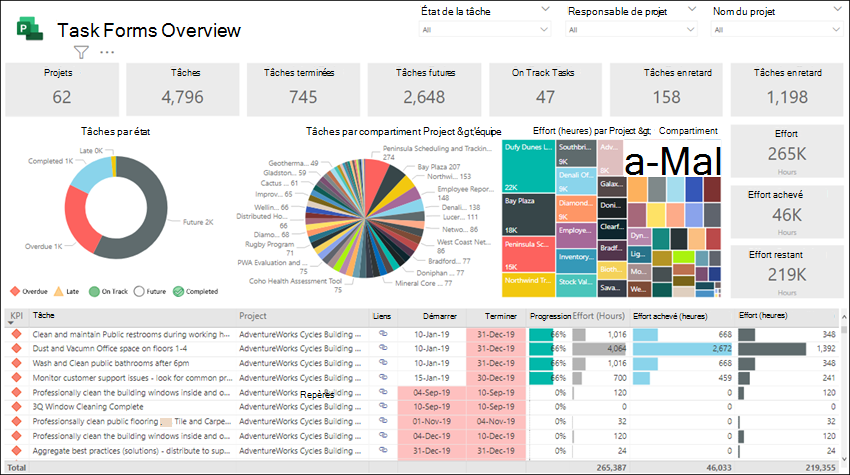
Task: Sort by Démarrer column header
Action: [440, 316]
